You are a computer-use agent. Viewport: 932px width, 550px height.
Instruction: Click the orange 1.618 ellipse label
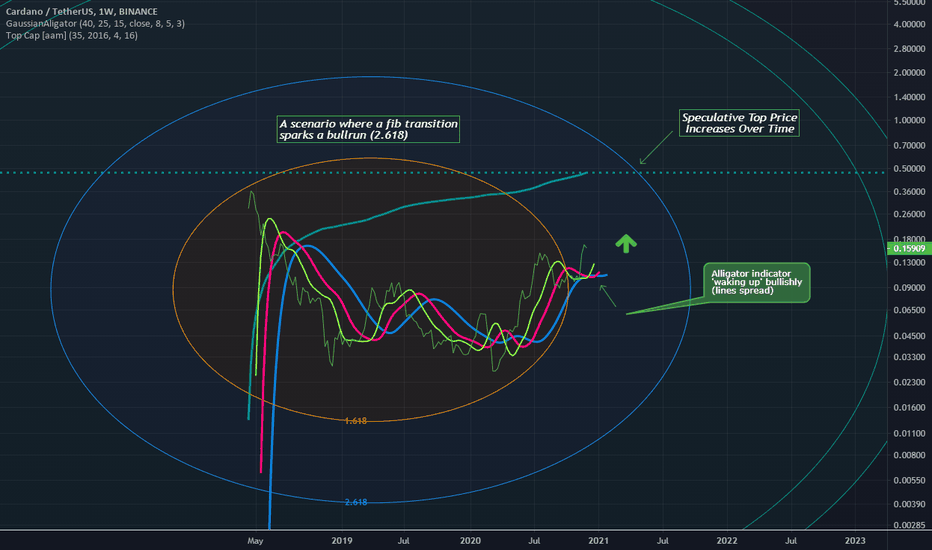355,421
